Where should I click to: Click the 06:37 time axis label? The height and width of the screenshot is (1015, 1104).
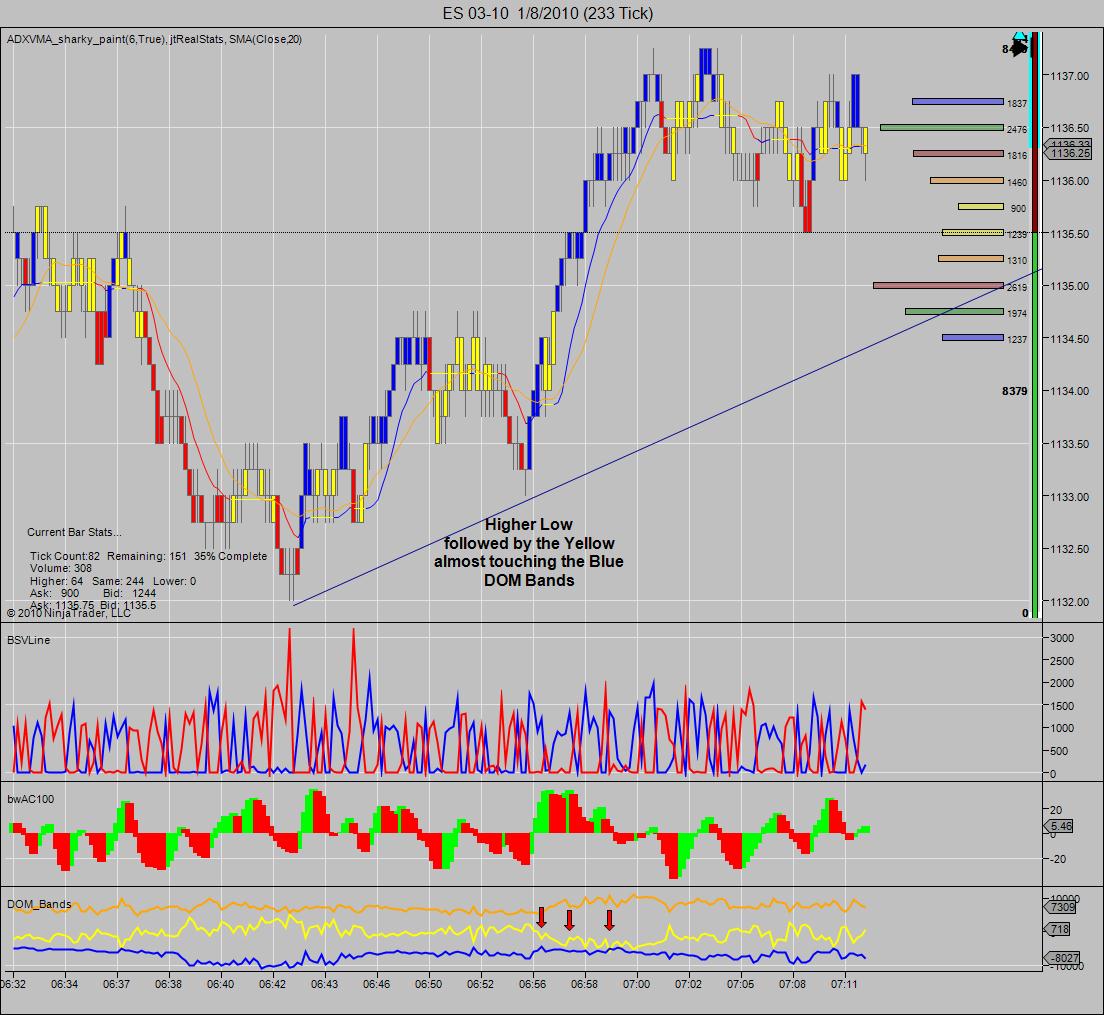[116, 984]
